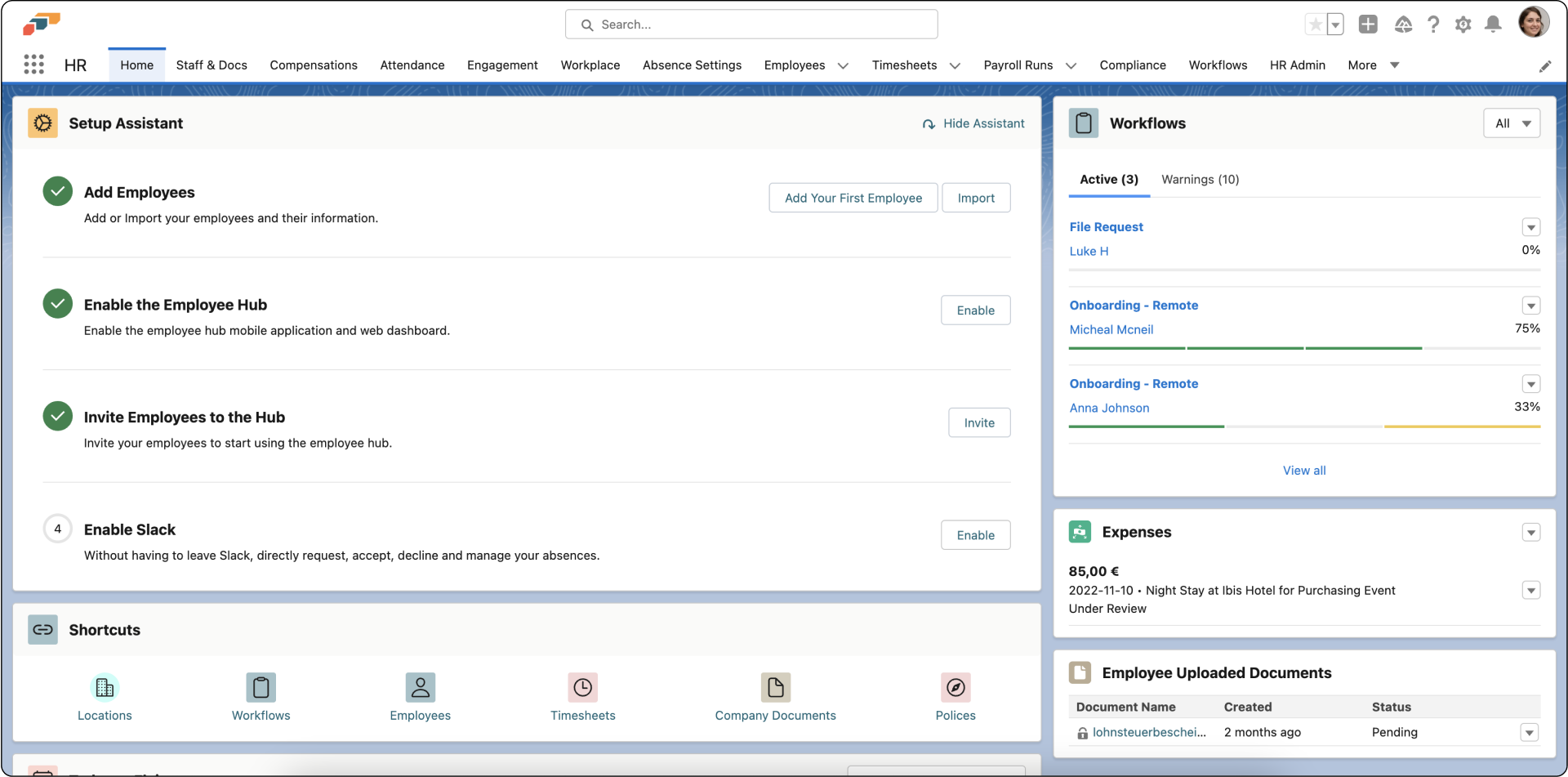
Task: Click the Micheal Mcneil onboarding progress bar
Action: (x=1304, y=348)
